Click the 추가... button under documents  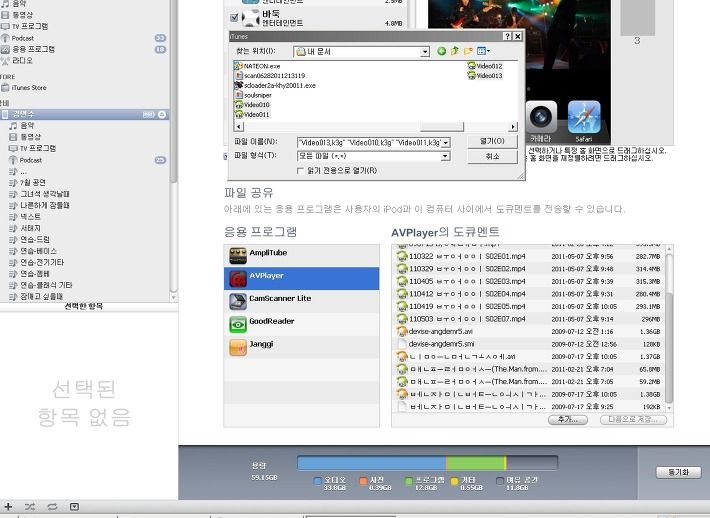568,420
